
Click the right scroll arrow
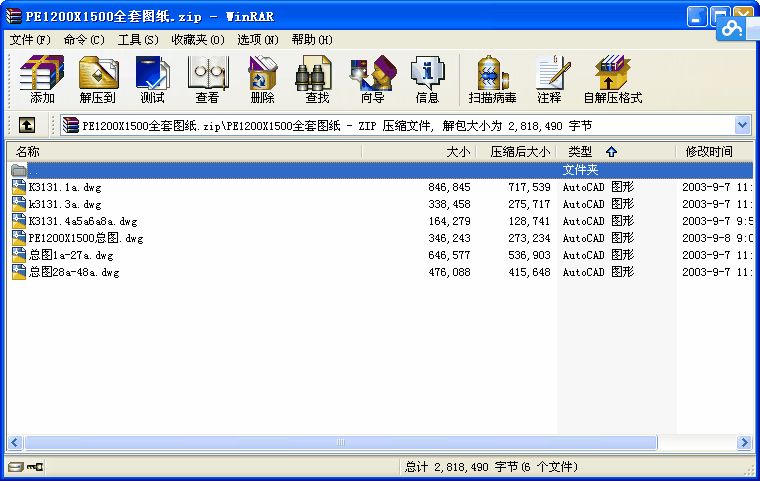coord(744,442)
